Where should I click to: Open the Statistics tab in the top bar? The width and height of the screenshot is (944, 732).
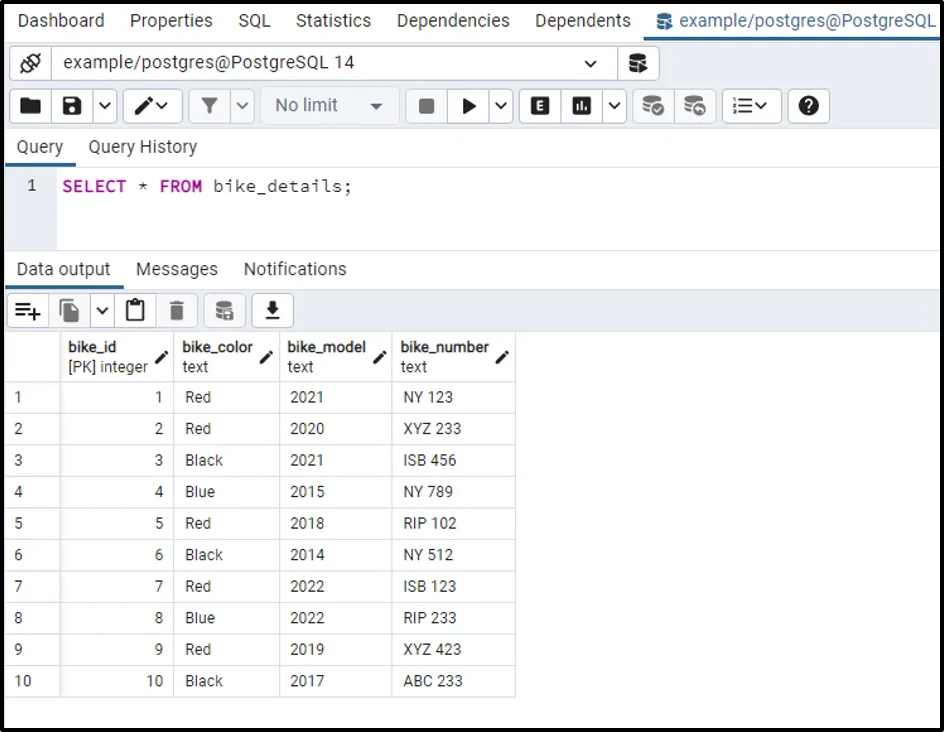pyautogui.click(x=333, y=21)
